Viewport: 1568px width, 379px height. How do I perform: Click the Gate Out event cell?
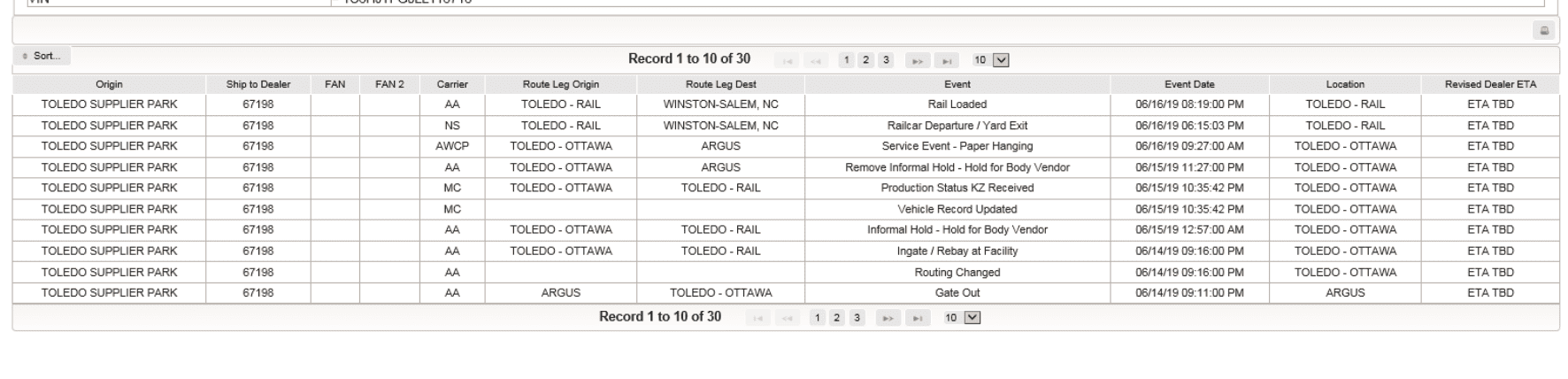click(957, 293)
